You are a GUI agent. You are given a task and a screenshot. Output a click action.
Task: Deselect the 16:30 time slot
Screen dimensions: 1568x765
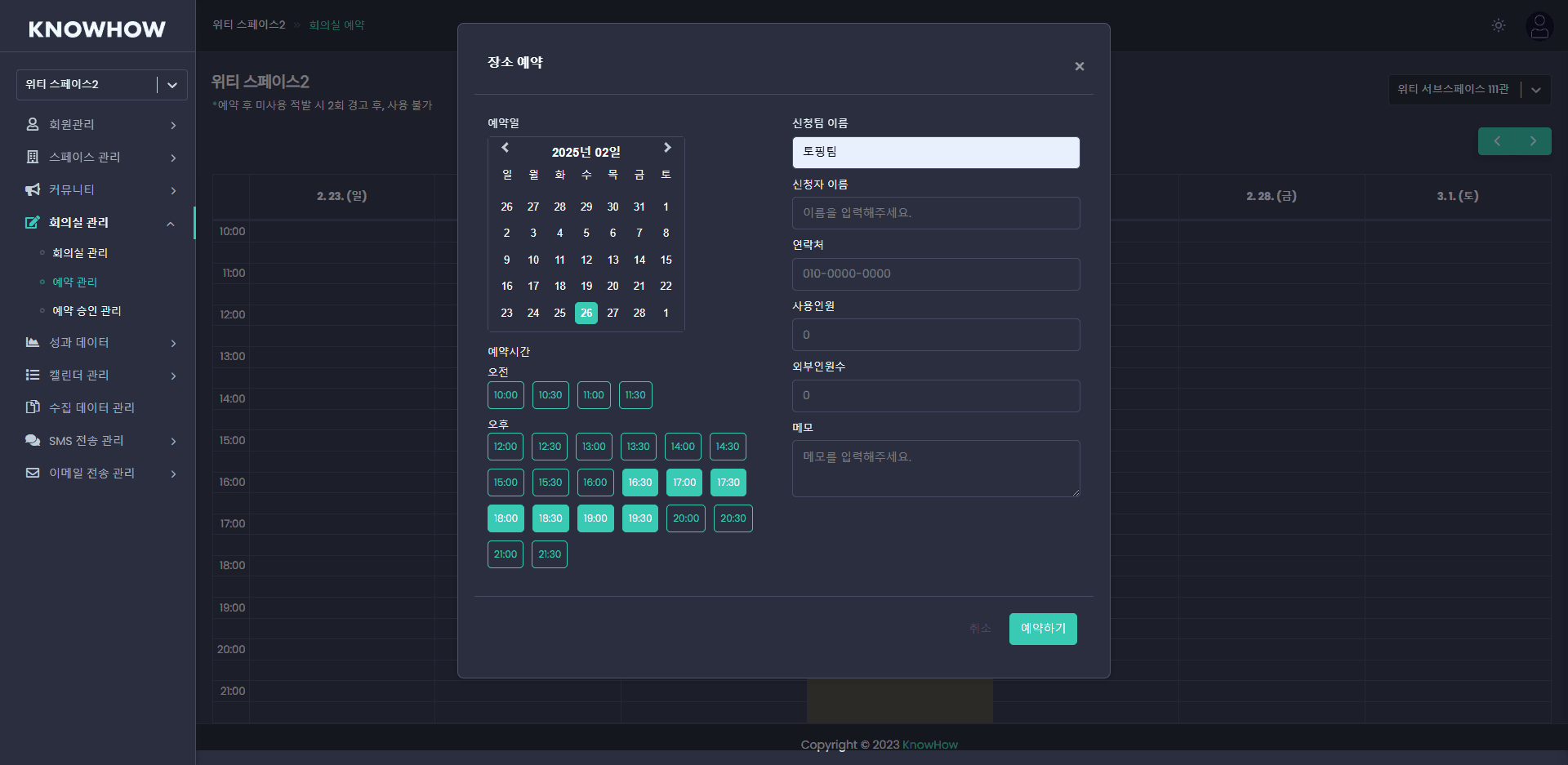pyautogui.click(x=639, y=483)
